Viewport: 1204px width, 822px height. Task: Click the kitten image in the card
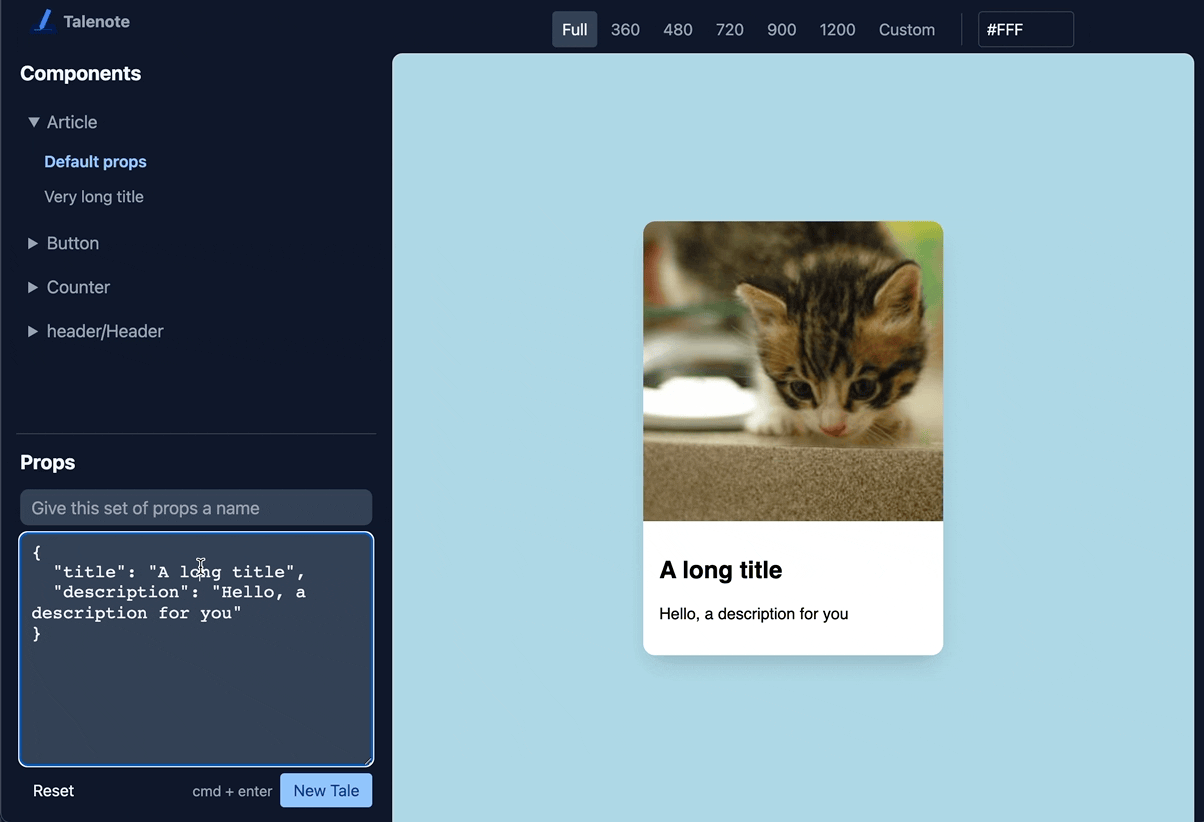(793, 371)
